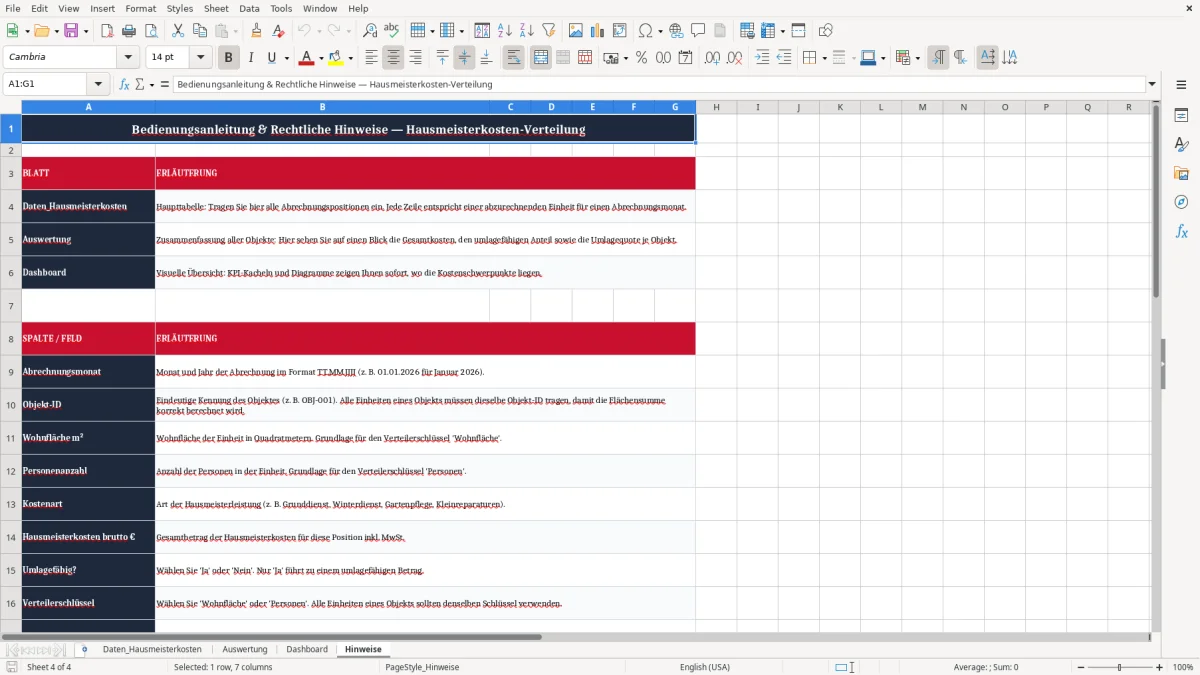Export directly as PDF
The height and width of the screenshot is (675, 1200).
pyautogui.click(x=107, y=31)
